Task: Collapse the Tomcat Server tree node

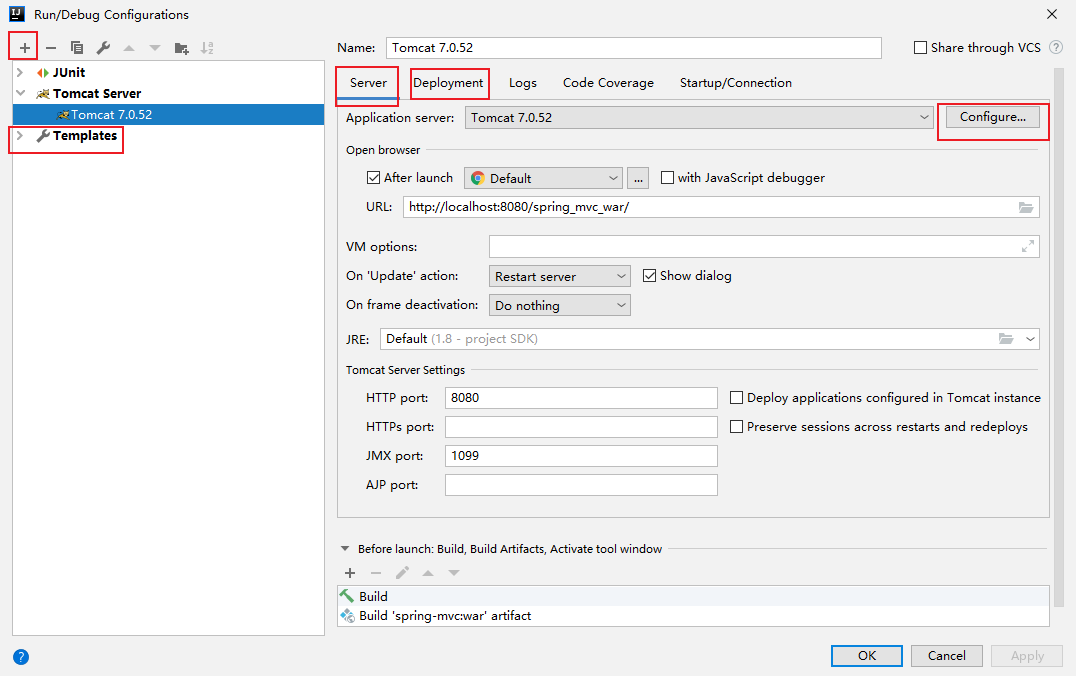Action: (20, 93)
